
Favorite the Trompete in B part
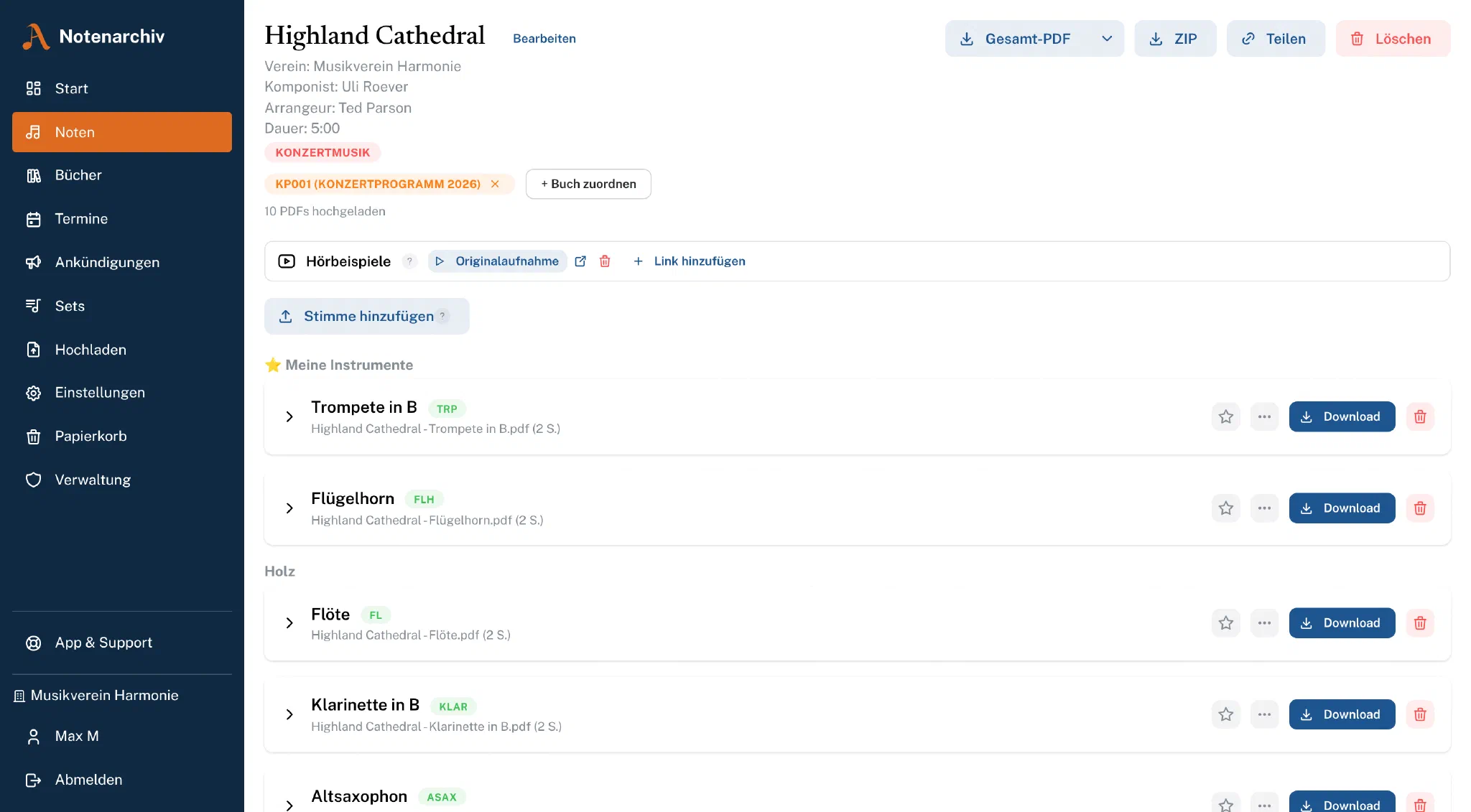point(1226,416)
